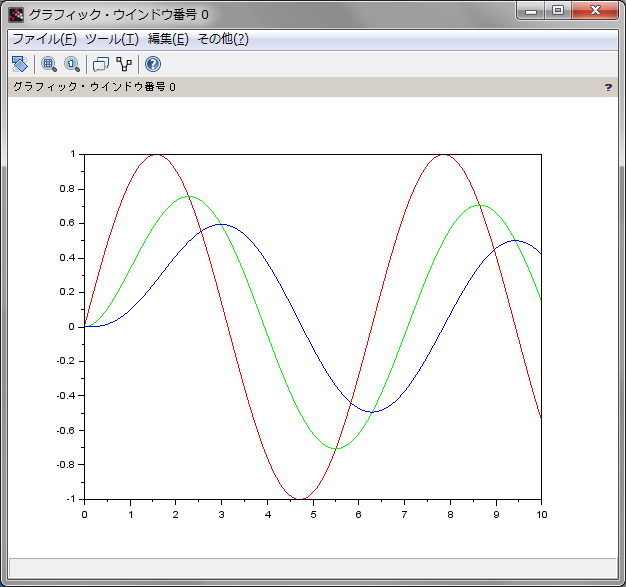Viewport: 626px width, 587px height.
Task: Click the Scilab icon in the title bar
Action: [16, 14]
